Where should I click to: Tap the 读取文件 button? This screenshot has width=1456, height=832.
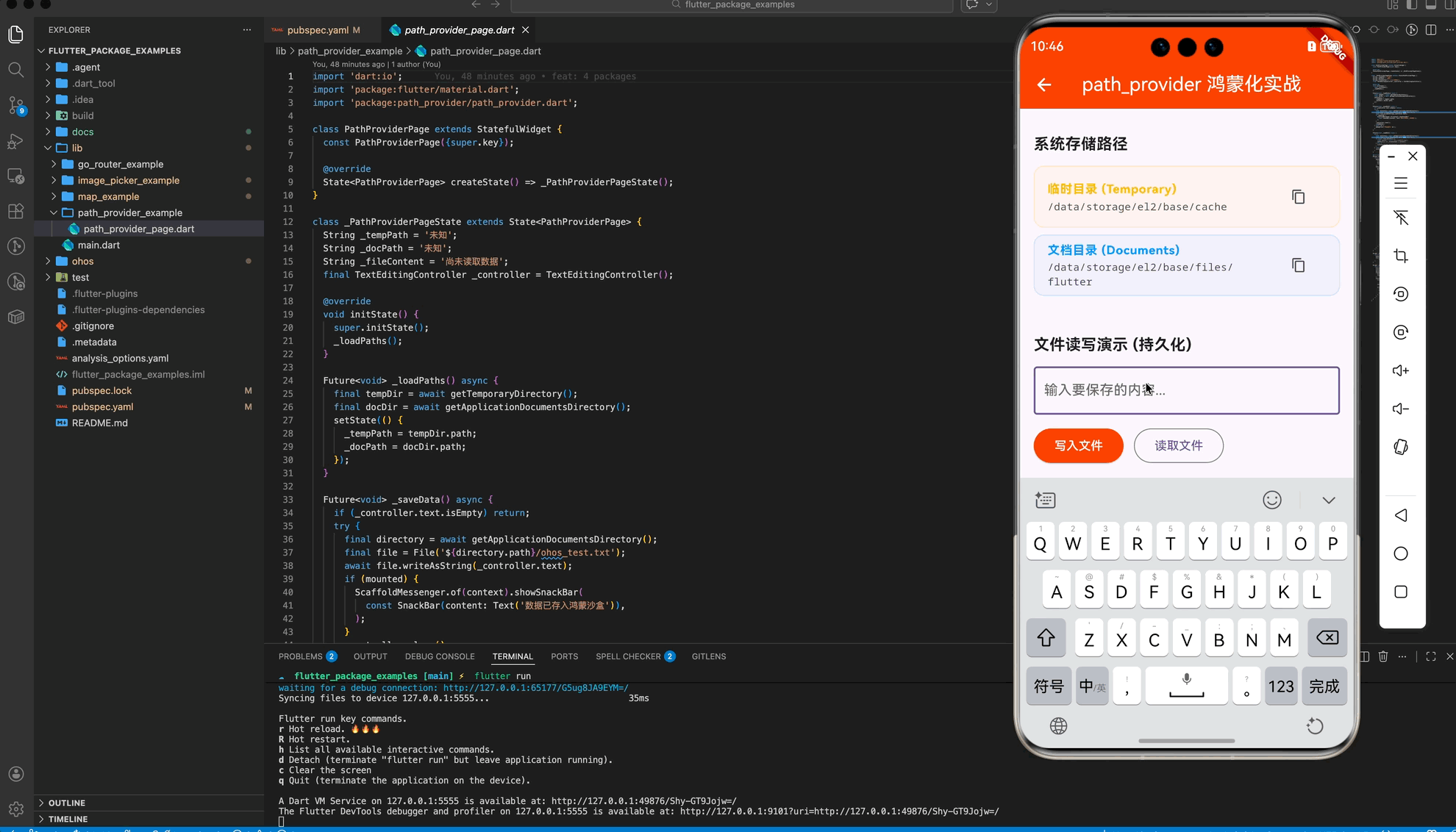coord(1178,445)
